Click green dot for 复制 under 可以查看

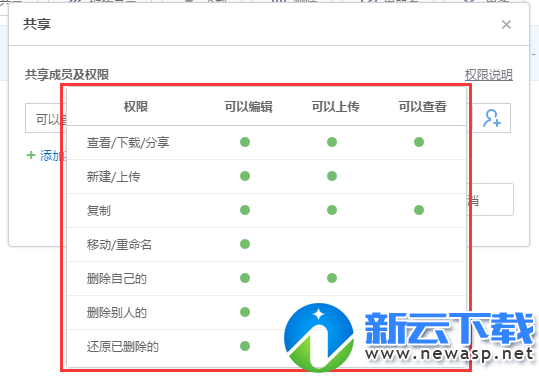(419, 210)
